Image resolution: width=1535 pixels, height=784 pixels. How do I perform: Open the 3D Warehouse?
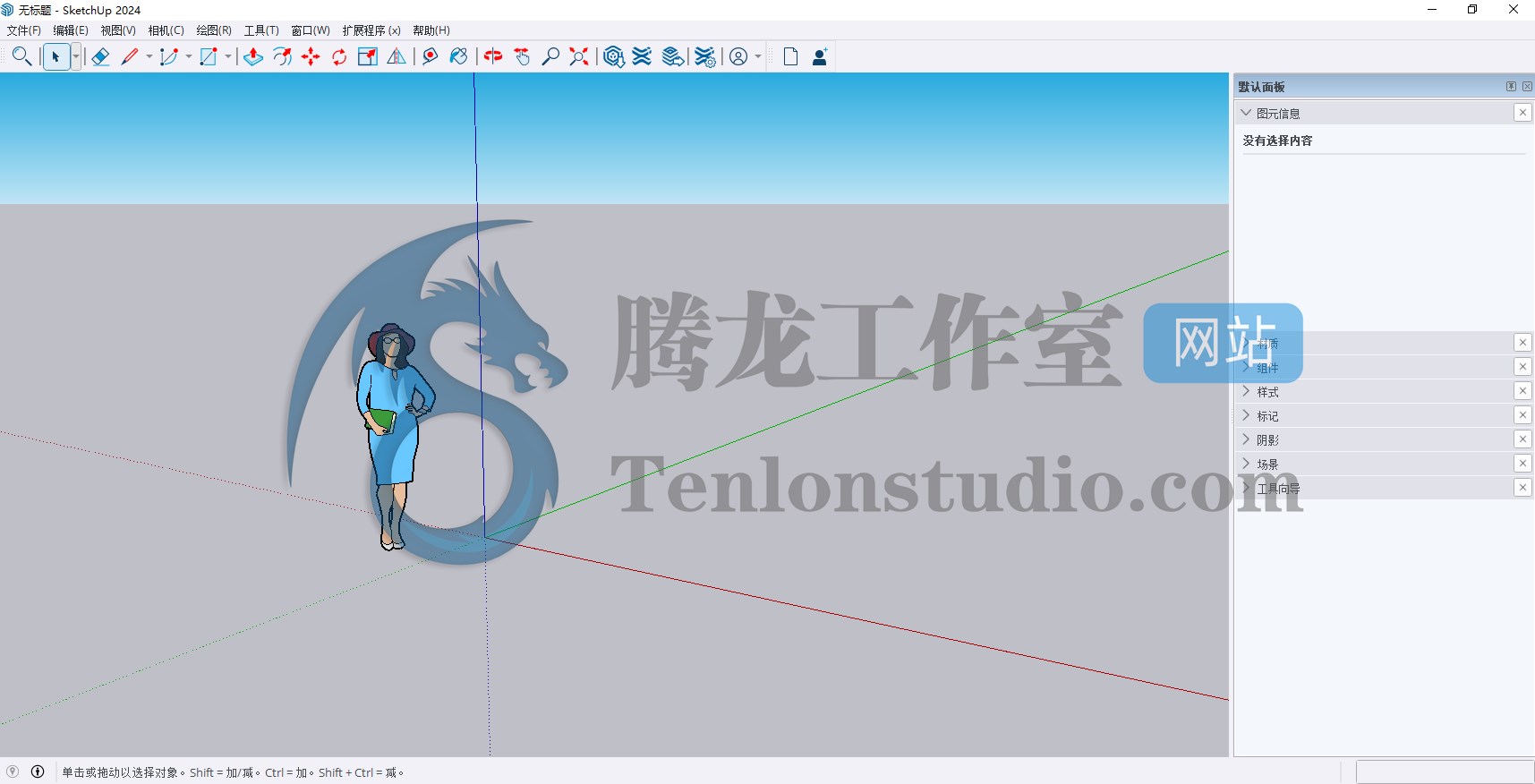(x=613, y=56)
